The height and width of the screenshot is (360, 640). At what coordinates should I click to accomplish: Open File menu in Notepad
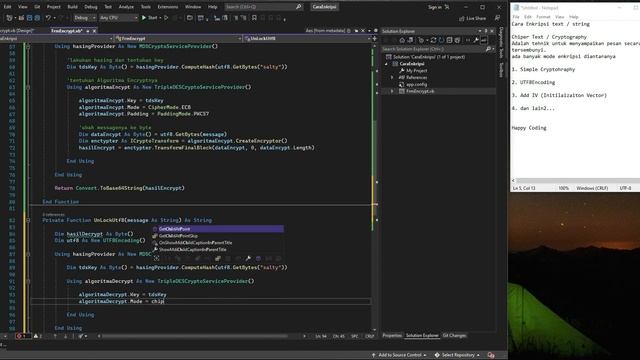click(516, 17)
